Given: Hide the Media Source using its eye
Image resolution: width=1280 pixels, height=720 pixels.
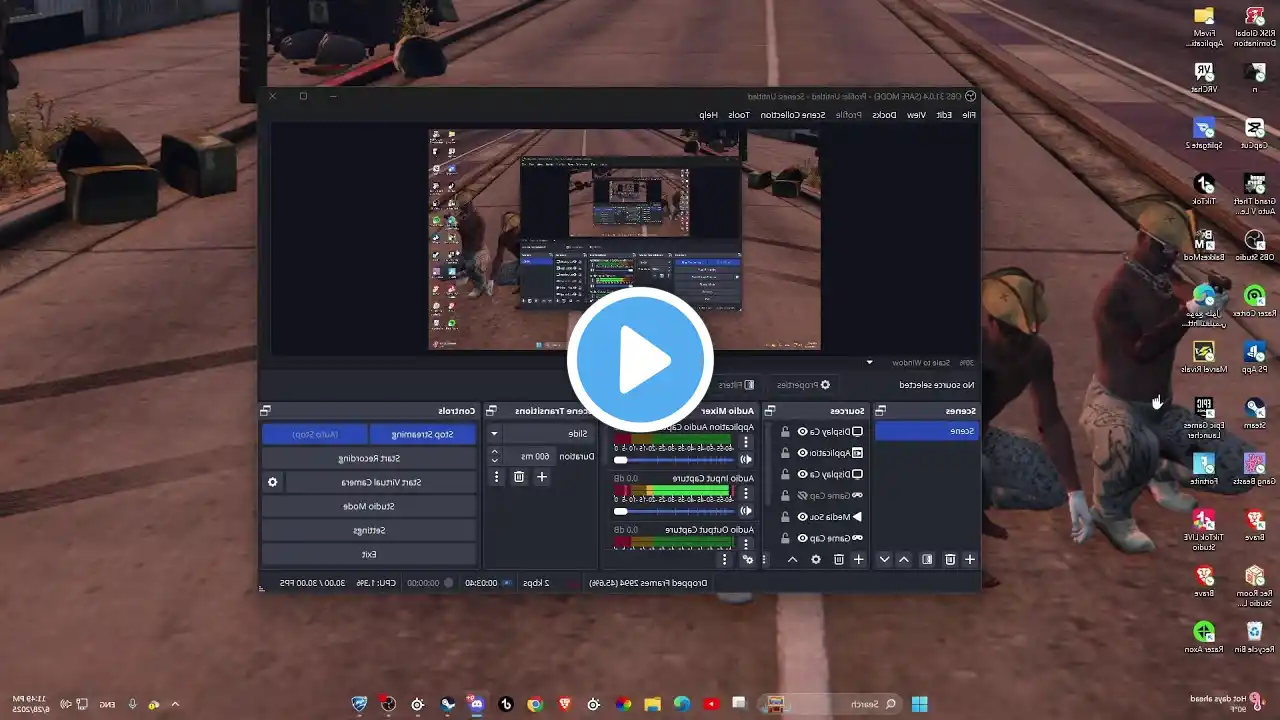Looking at the screenshot, I should tap(802, 517).
